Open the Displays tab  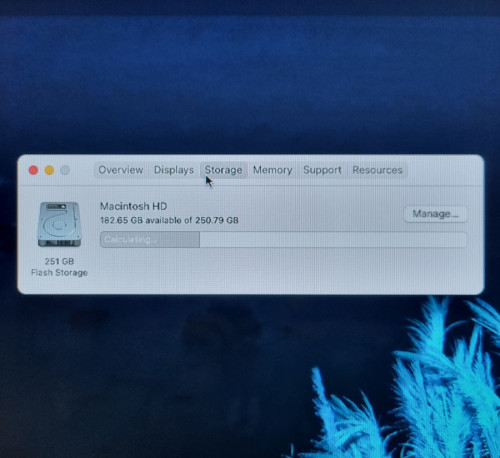pos(174,170)
